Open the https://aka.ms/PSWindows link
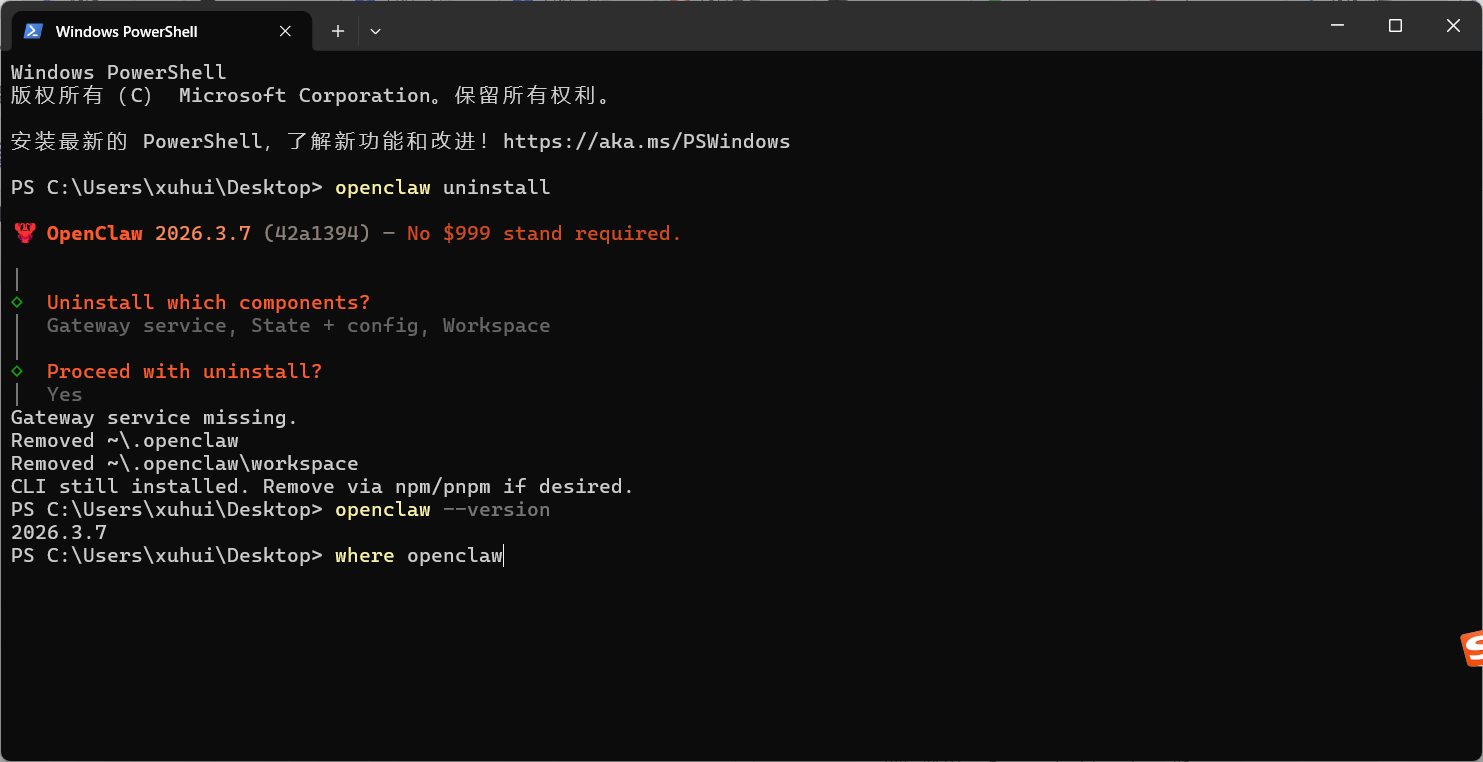 pos(647,141)
